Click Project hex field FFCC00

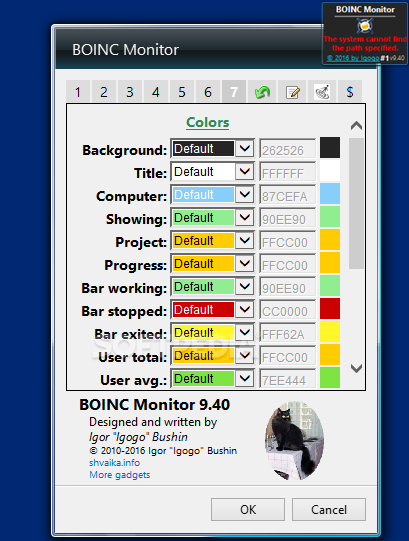[288, 241]
